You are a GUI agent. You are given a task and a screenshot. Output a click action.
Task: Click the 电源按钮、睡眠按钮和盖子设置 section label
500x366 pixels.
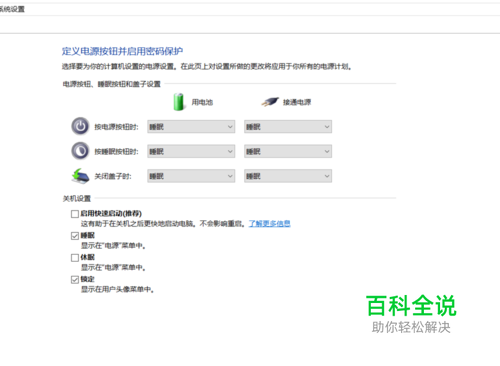click(112, 84)
